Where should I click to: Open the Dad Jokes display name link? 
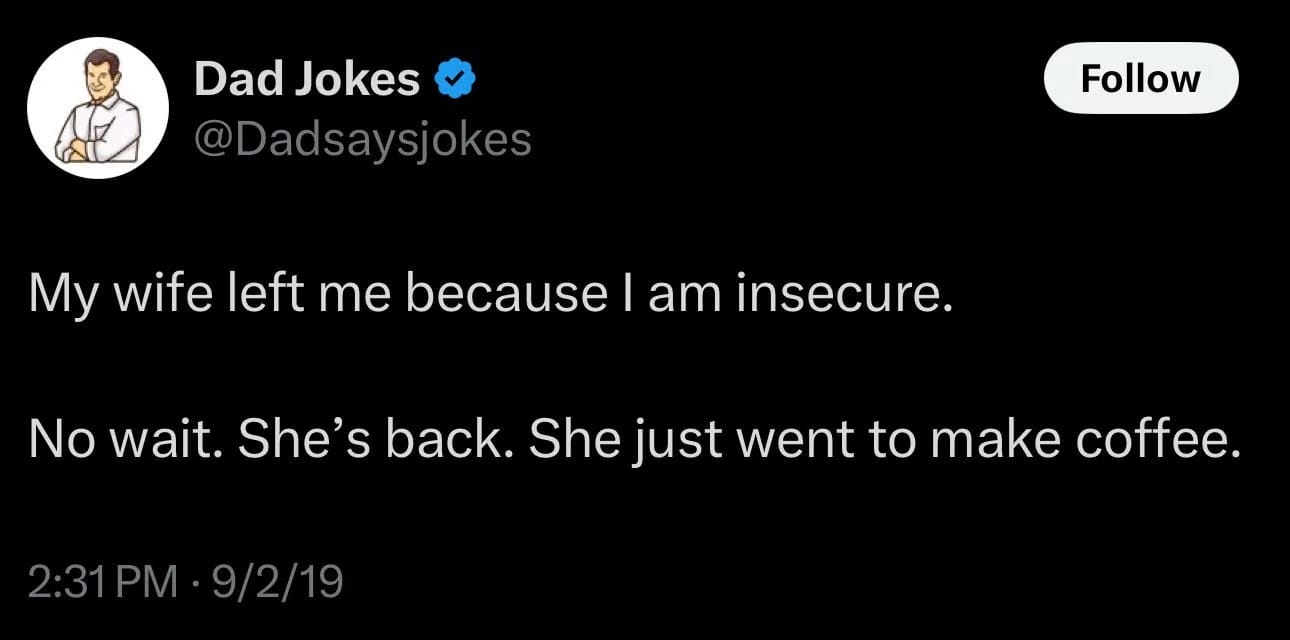pyautogui.click(x=306, y=80)
